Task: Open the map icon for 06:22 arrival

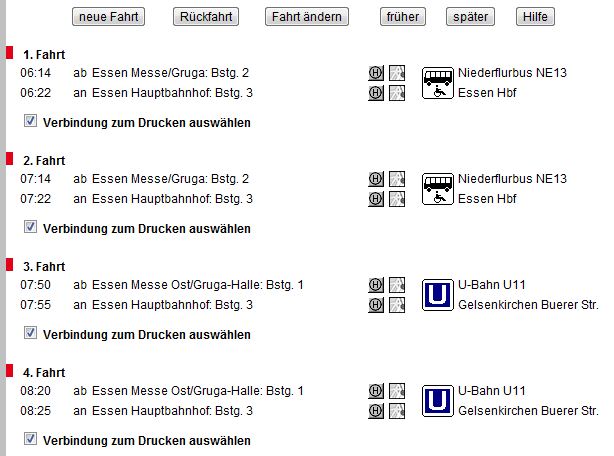Action: [396, 93]
